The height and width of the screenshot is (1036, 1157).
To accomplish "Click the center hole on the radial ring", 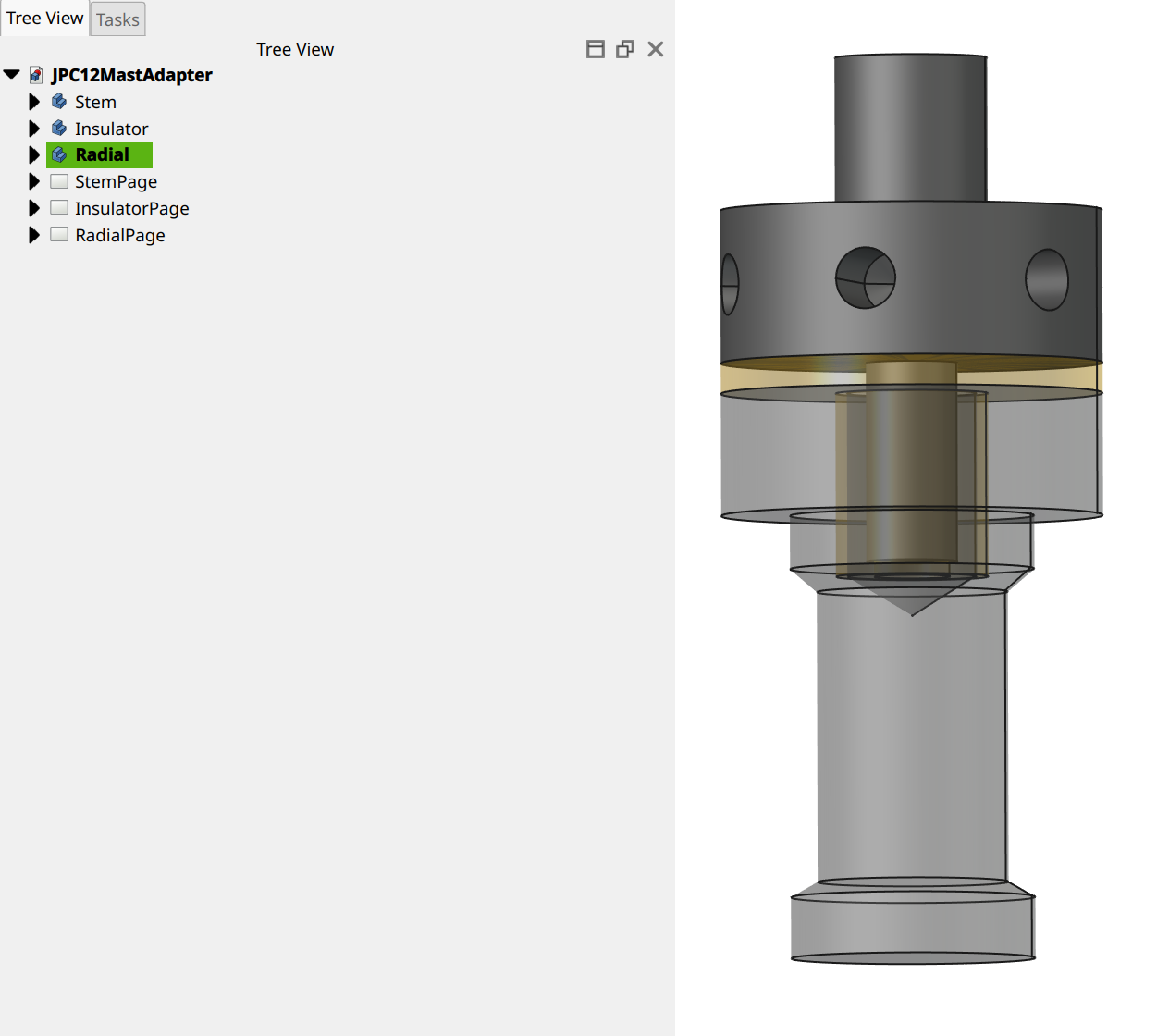I will [x=866, y=277].
